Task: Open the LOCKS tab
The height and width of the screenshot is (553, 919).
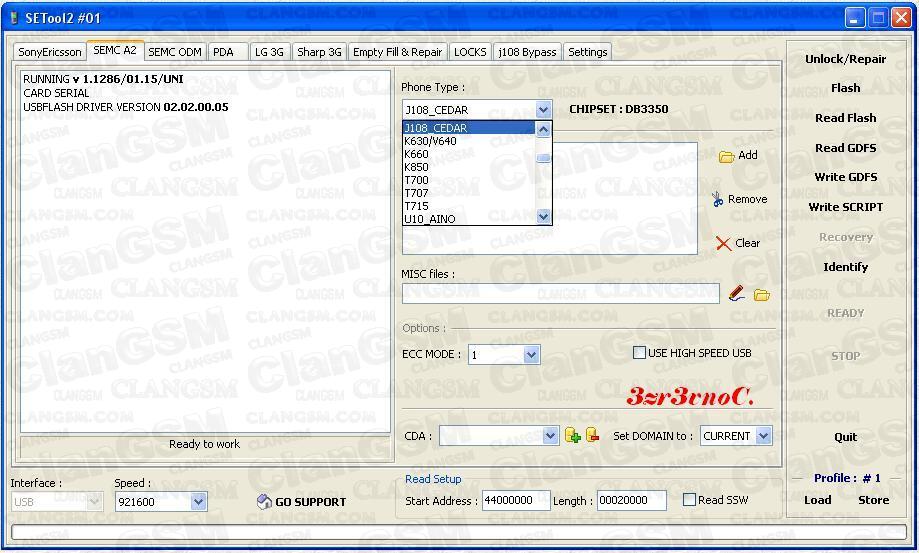Action: click(x=470, y=52)
